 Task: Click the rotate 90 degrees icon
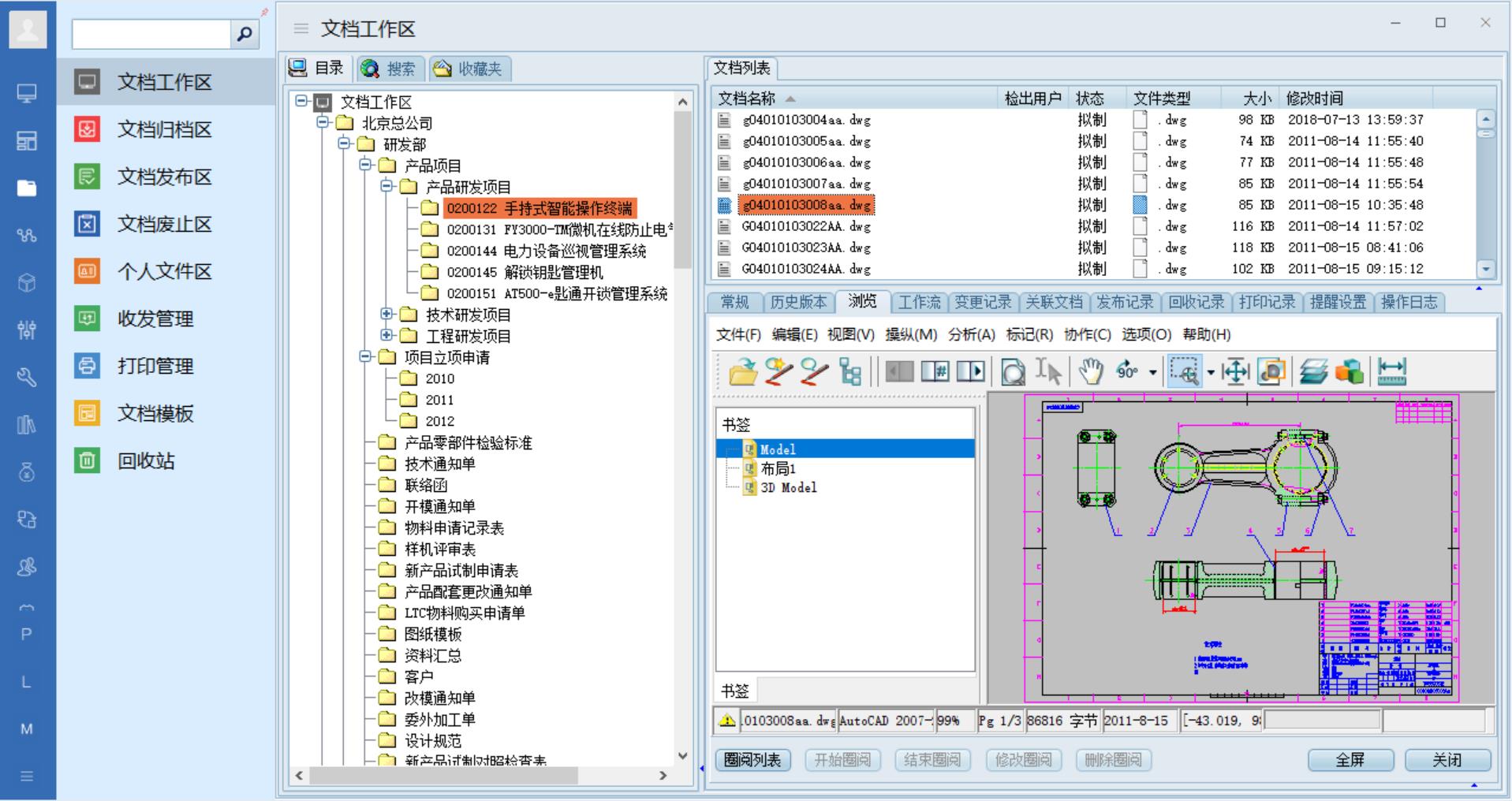[x=1128, y=371]
